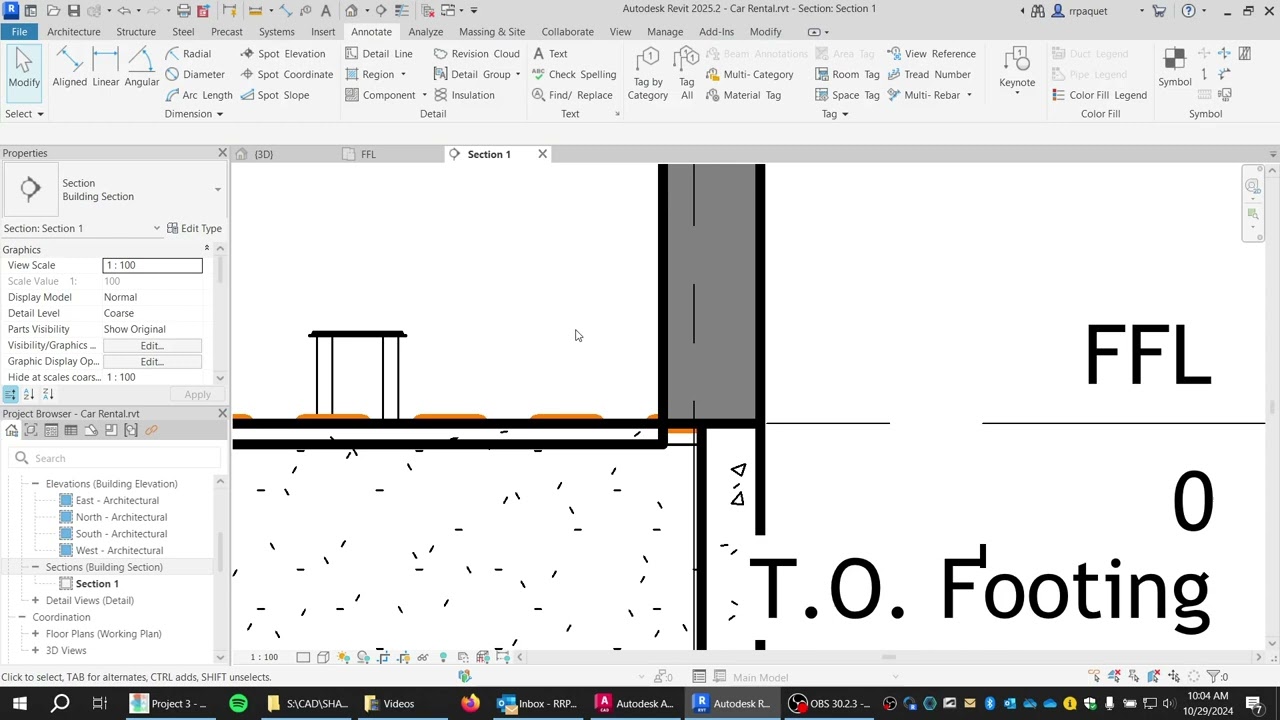Use the Detail Line tool
Viewport: 1280px width, 720px height.
click(x=378, y=54)
